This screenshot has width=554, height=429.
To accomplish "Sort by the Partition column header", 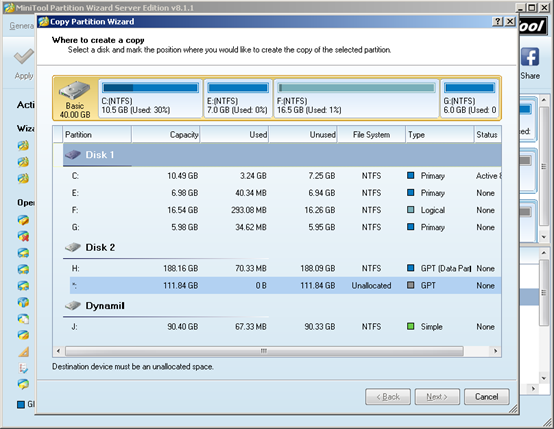I will click(97, 135).
